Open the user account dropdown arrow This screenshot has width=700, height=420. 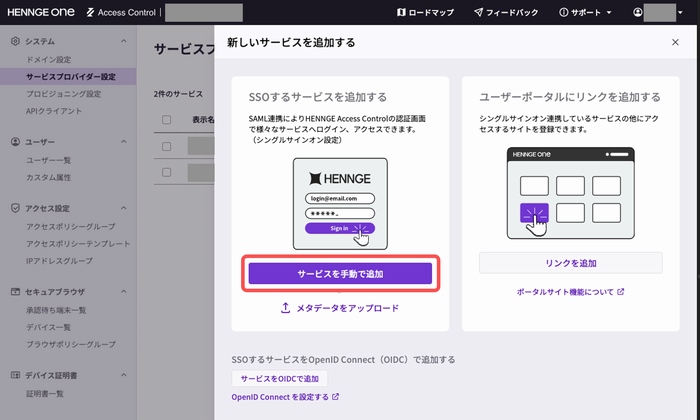pyautogui.click(x=680, y=12)
